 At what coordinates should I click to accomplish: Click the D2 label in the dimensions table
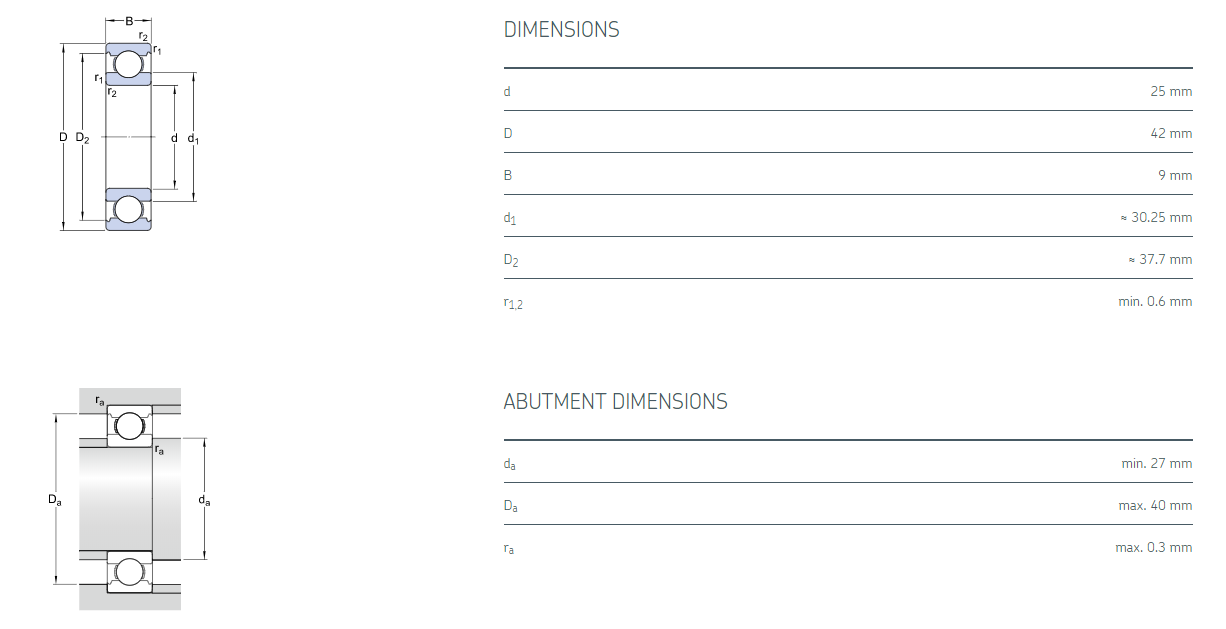(511, 260)
